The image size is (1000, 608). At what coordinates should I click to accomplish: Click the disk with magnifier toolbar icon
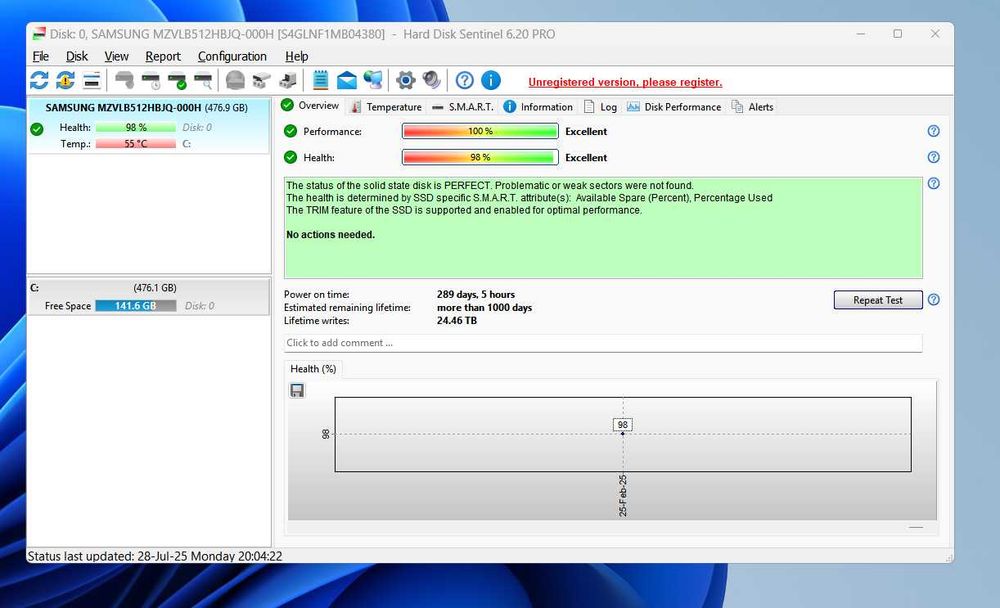point(203,80)
